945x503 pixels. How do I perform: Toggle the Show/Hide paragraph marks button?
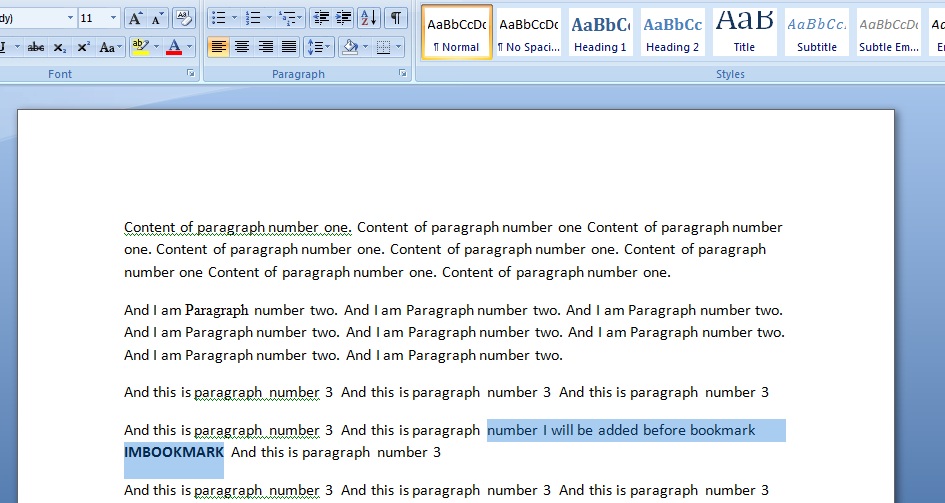[x=397, y=18]
